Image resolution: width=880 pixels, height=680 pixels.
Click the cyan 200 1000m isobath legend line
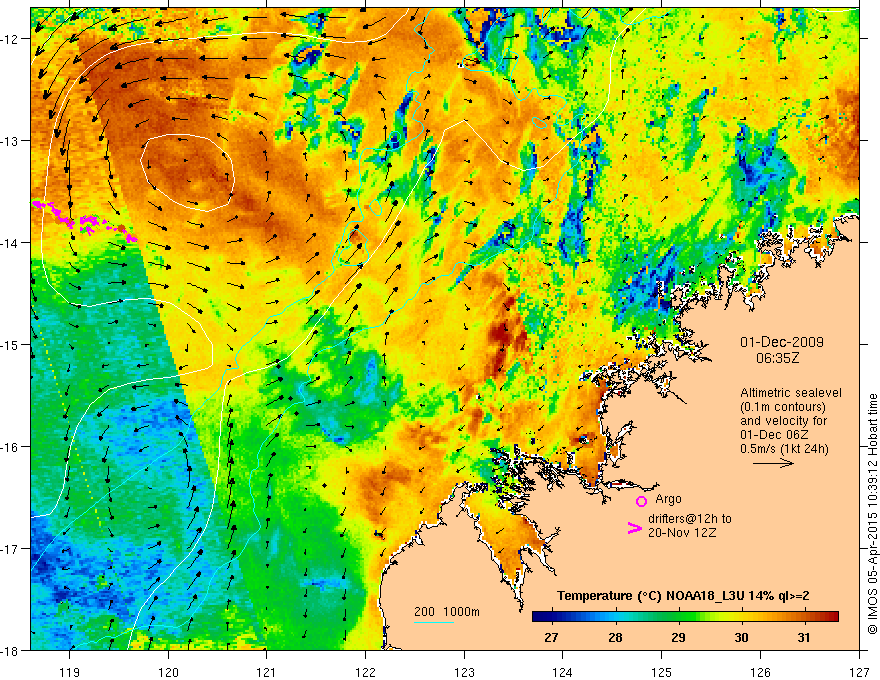434,622
